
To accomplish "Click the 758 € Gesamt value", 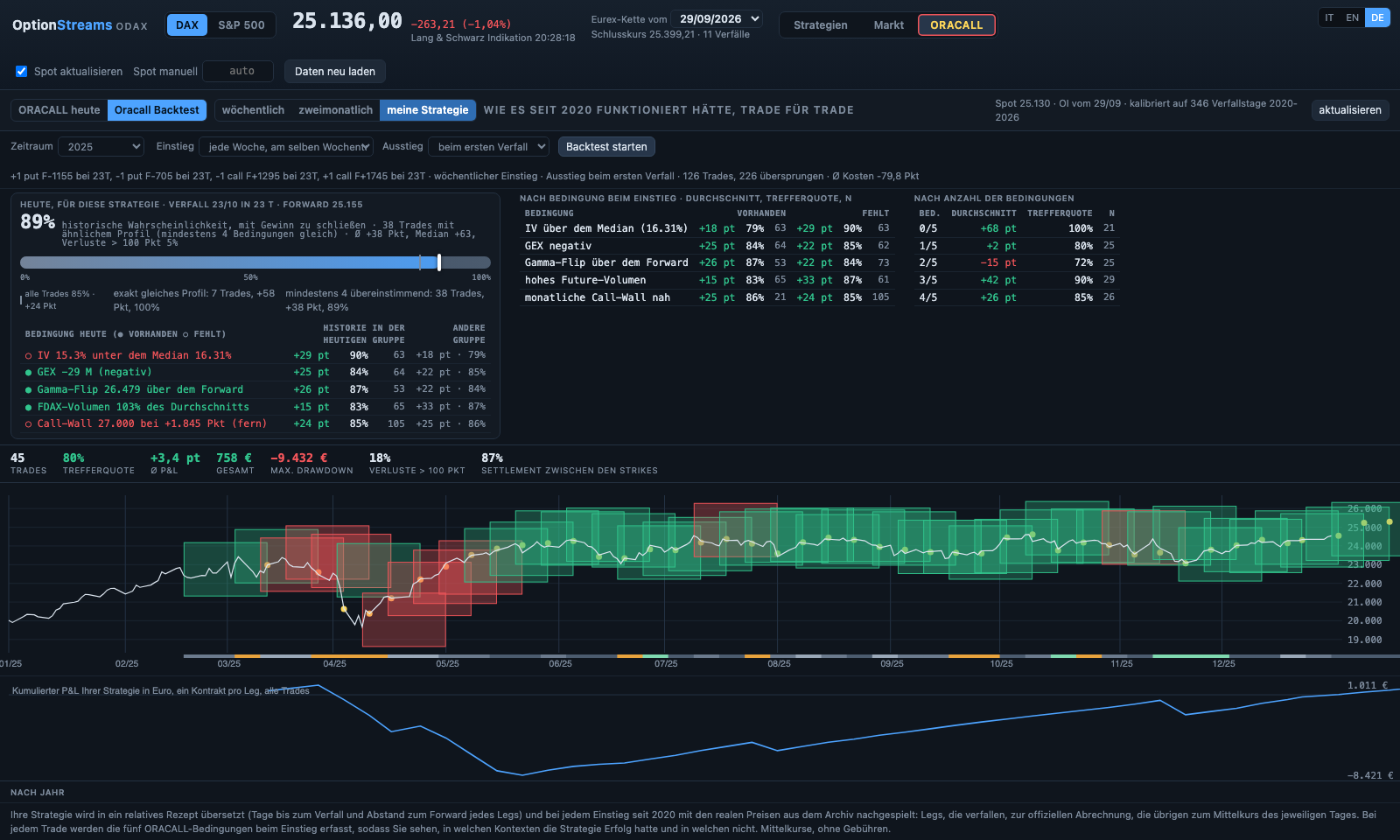I will [x=234, y=458].
